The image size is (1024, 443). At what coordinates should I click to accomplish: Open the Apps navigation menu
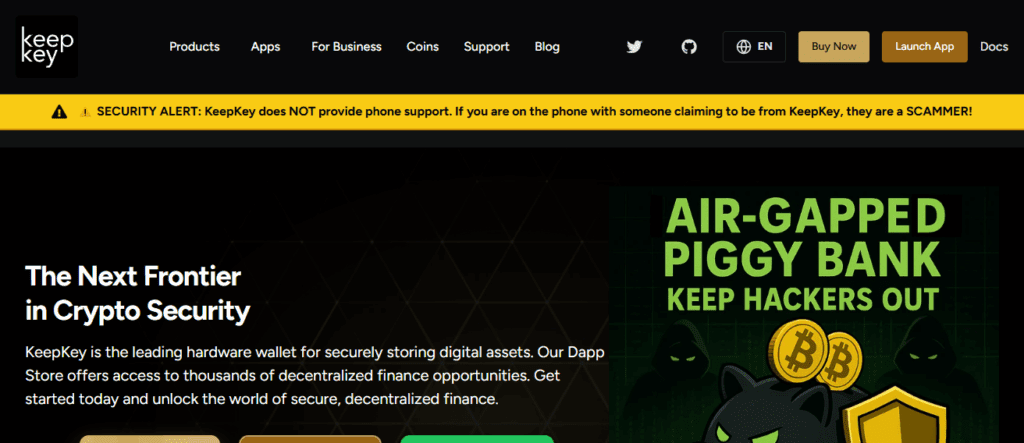pyautogui.click(x=265, y=47)
